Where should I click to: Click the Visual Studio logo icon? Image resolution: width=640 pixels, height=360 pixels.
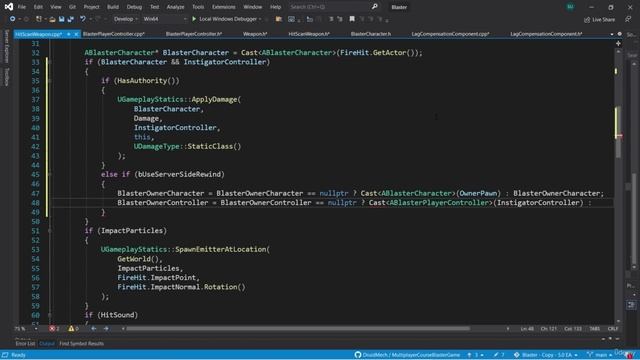(x=9, y=7)
